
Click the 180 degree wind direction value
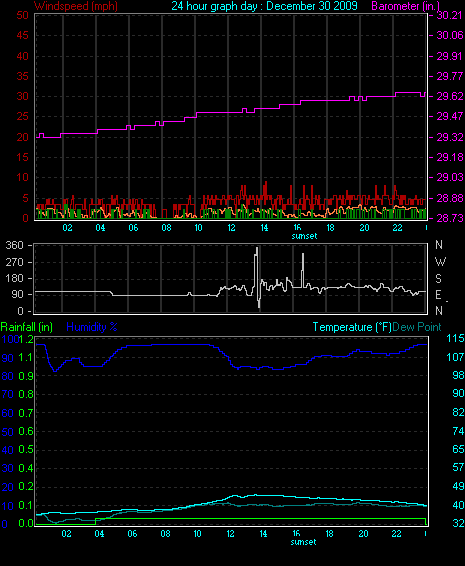pos(14,278)
